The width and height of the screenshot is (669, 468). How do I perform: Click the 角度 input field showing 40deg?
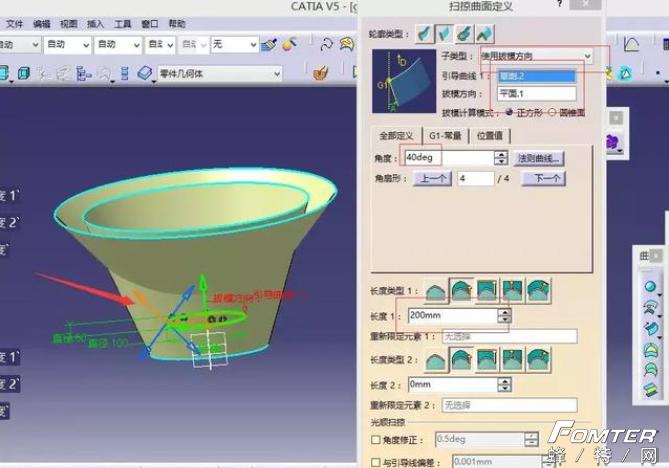click(x=448, y=158)
